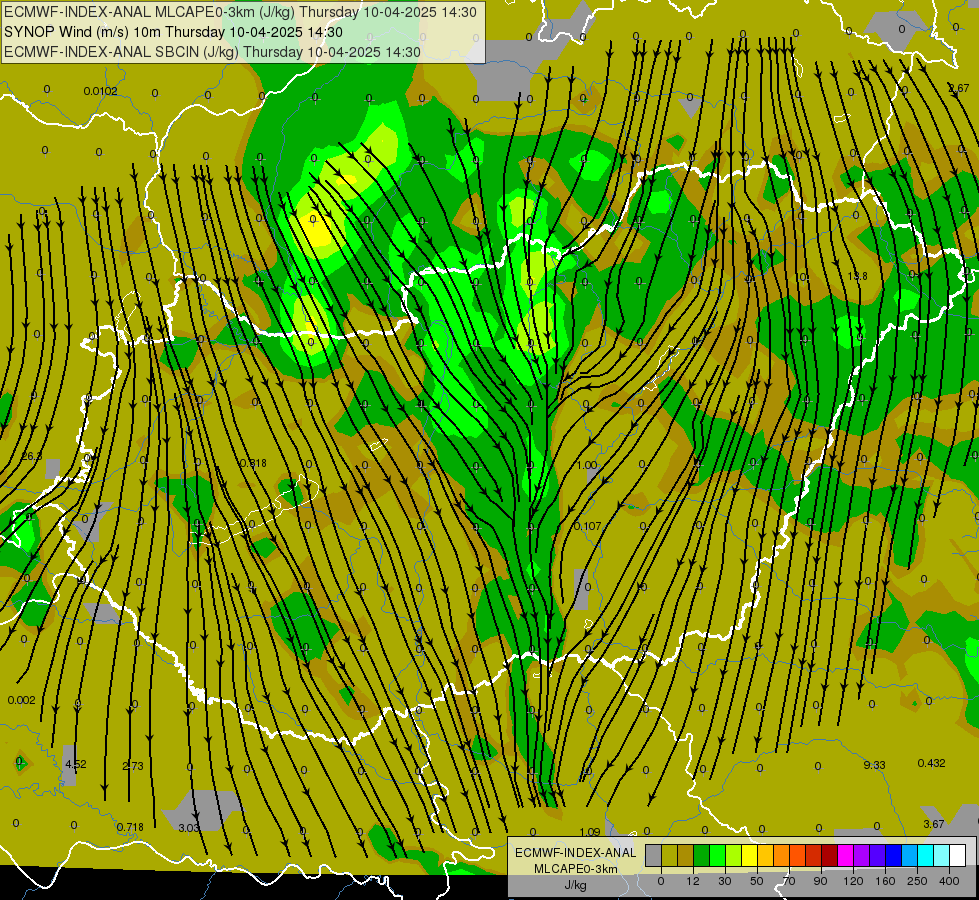
Task: Click the map value 0.818
Action: click(253, 463)
